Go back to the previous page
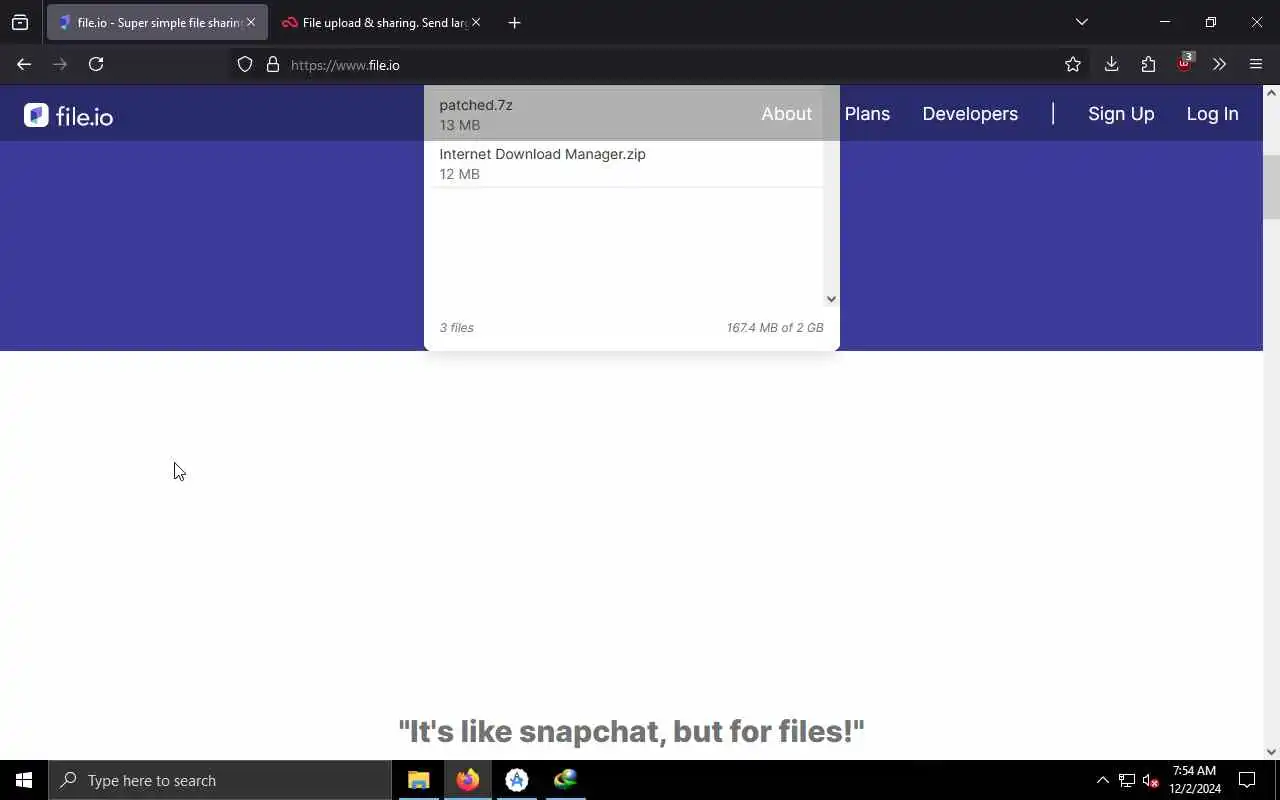The height and width of the screenshot is (800, 1280). (x=24, y=64)
